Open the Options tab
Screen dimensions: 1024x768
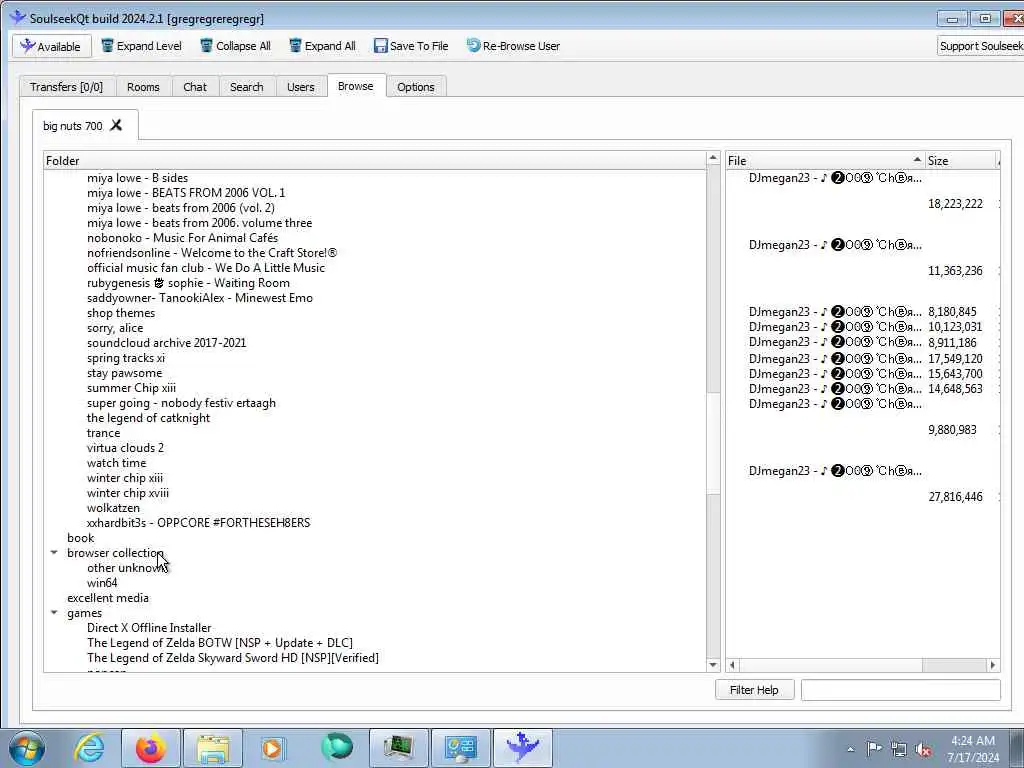pyautogui.click(x=415, y=87)
